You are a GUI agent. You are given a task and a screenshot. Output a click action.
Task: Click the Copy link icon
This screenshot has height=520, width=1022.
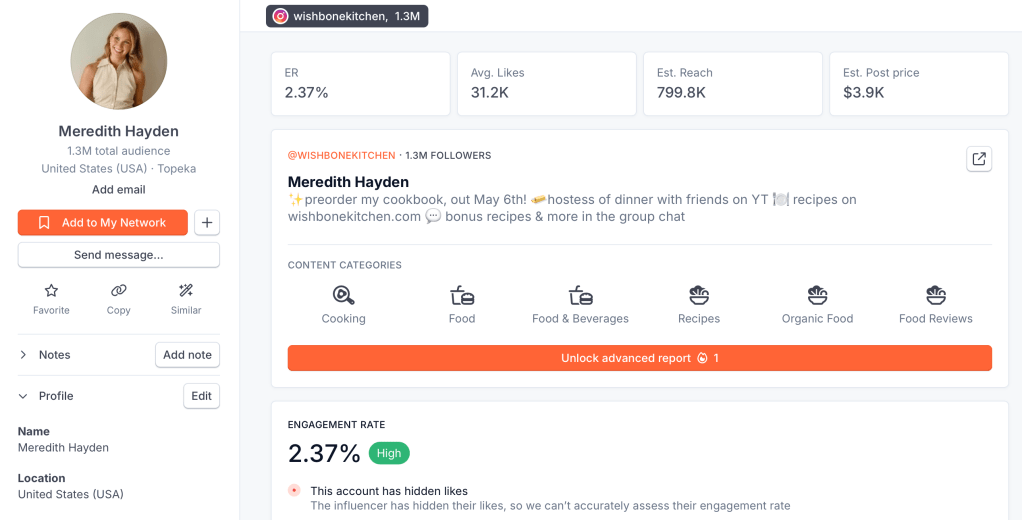(119, 291)
